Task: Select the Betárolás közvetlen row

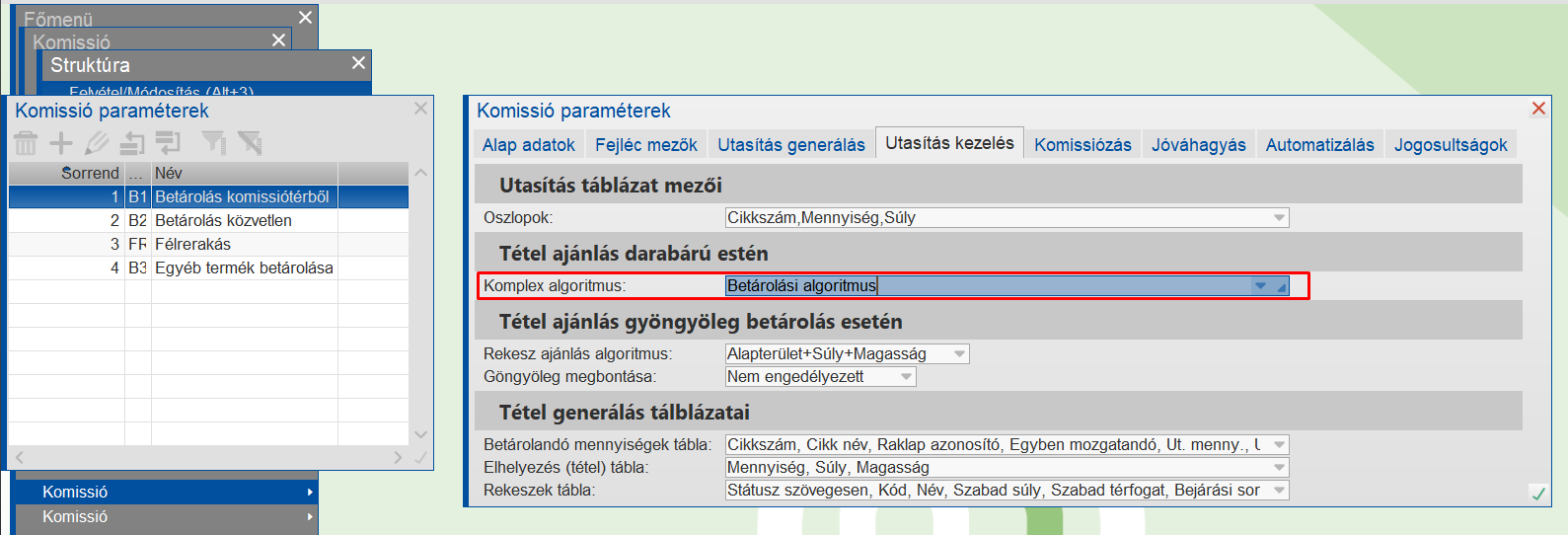Action: [223, 220]
